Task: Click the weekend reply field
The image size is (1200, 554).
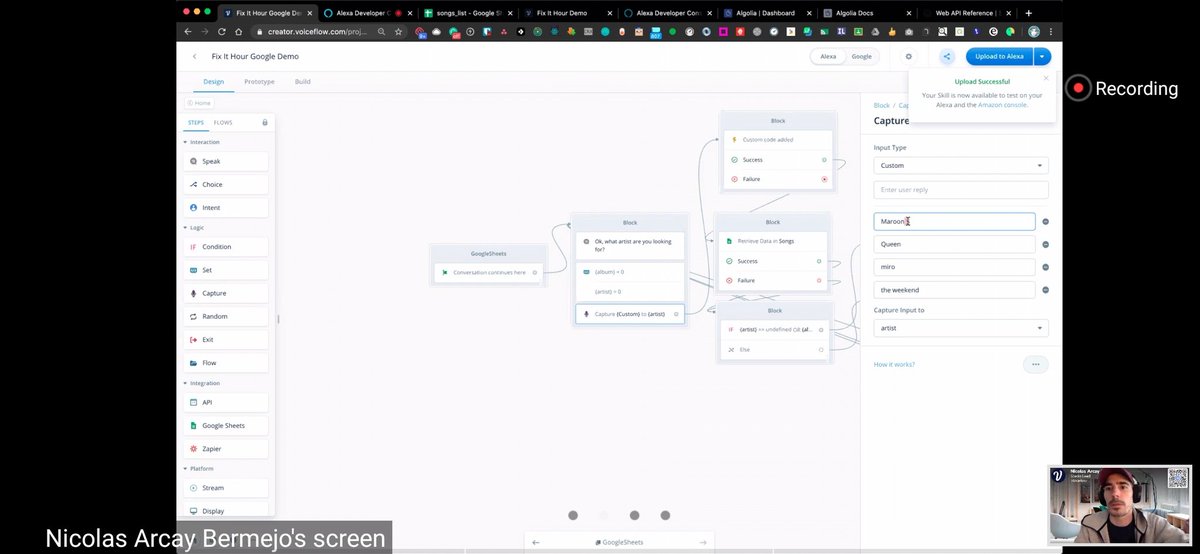Action: coord(954,290)
